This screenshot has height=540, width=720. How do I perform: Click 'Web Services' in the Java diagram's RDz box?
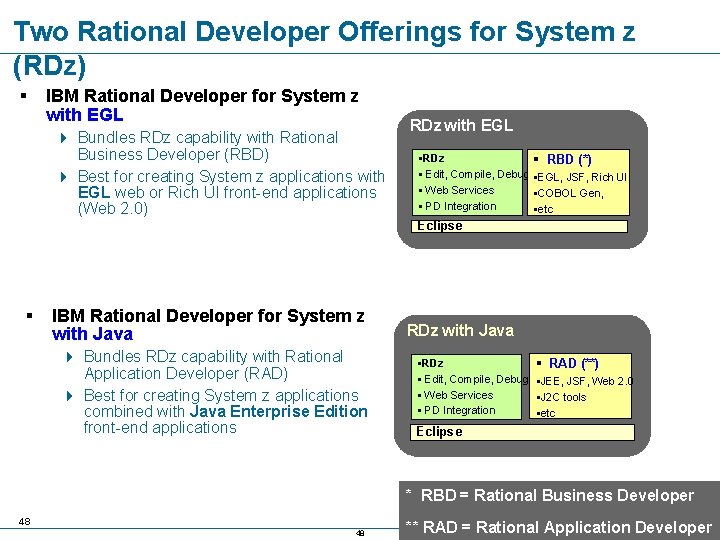pyautogui.click(x=458, y=395)
